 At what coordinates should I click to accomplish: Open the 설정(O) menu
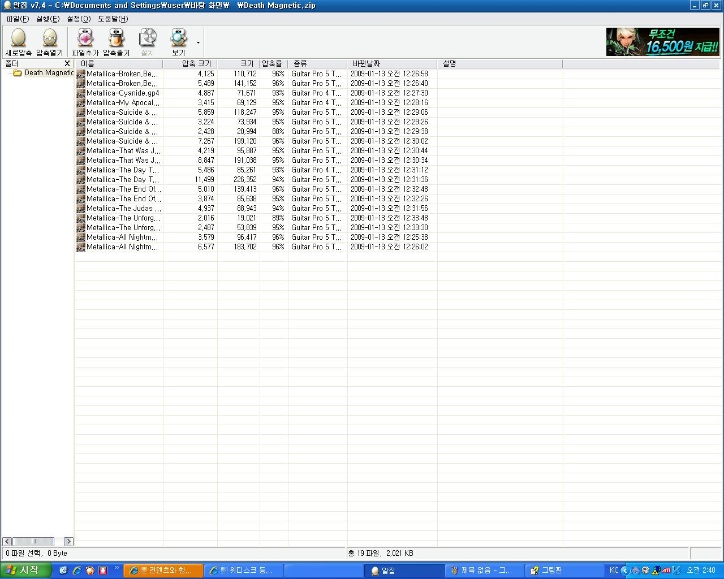click(x=78, y=19)
